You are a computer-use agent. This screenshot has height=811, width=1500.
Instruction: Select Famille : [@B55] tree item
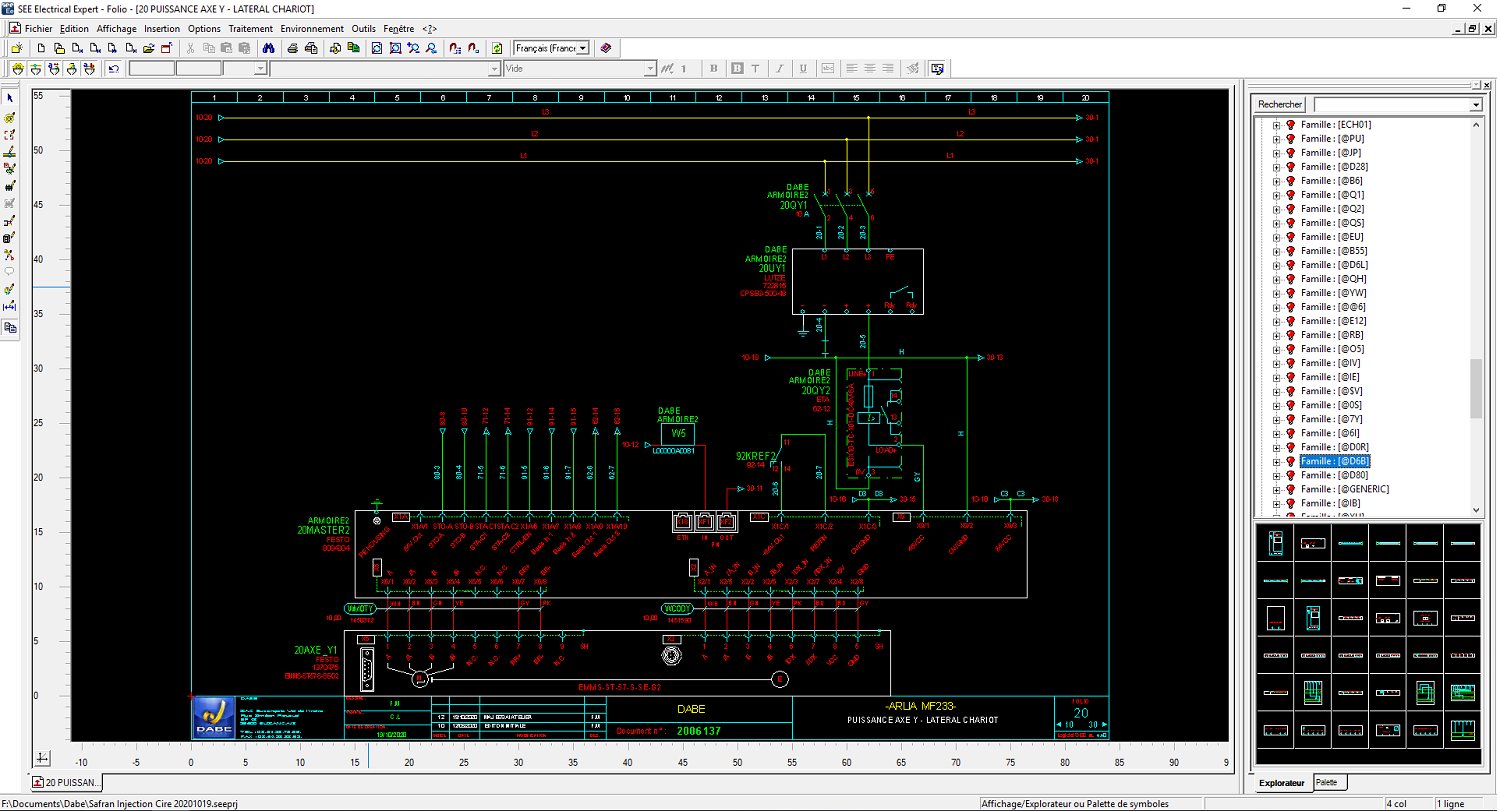click(1334, 251)
